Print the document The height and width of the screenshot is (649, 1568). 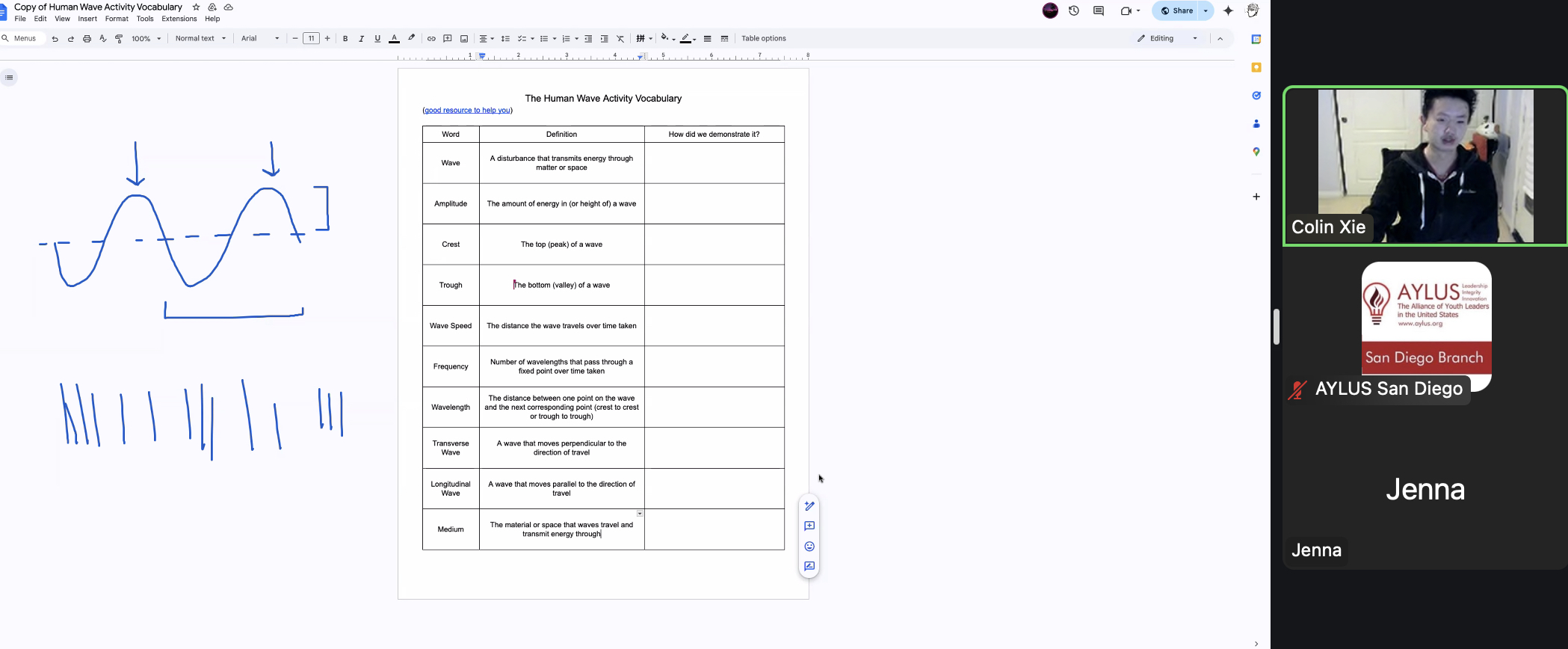pos(87,39)
